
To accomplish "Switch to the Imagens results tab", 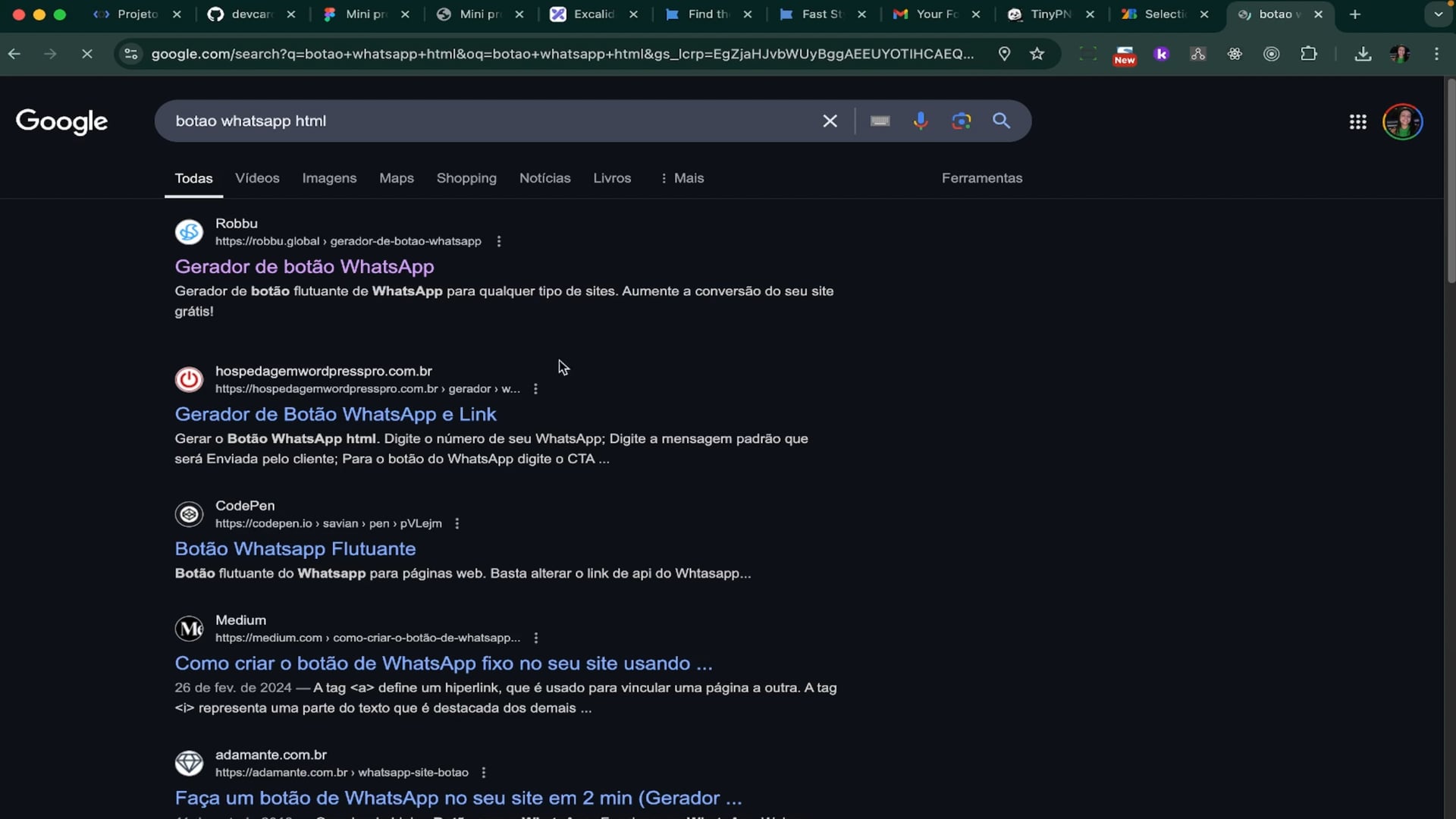I will click(x=329, y=178).
